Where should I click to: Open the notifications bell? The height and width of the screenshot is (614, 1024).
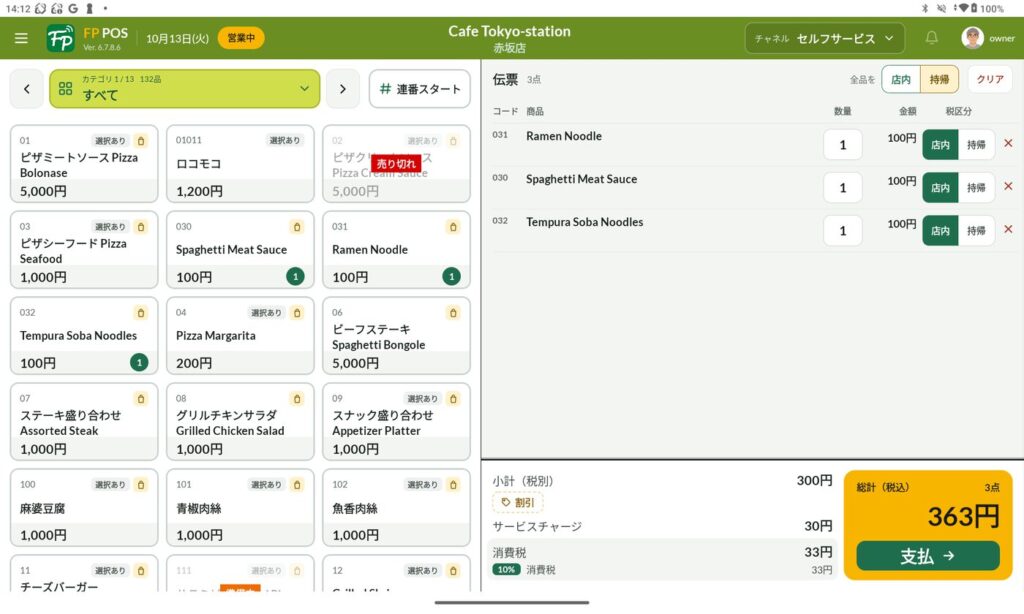932,38
